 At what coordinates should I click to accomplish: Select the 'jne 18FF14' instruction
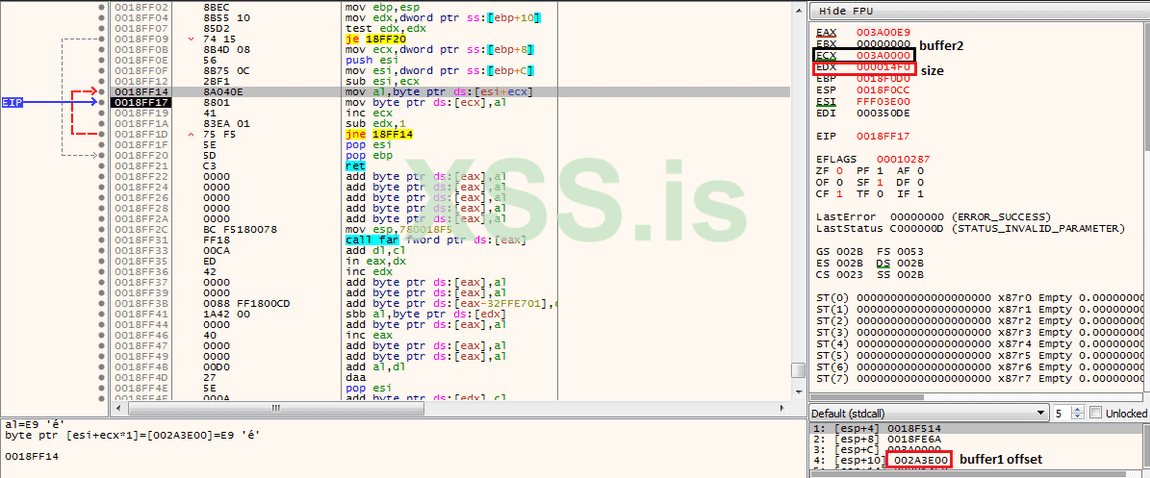click(x=379, y=134)
